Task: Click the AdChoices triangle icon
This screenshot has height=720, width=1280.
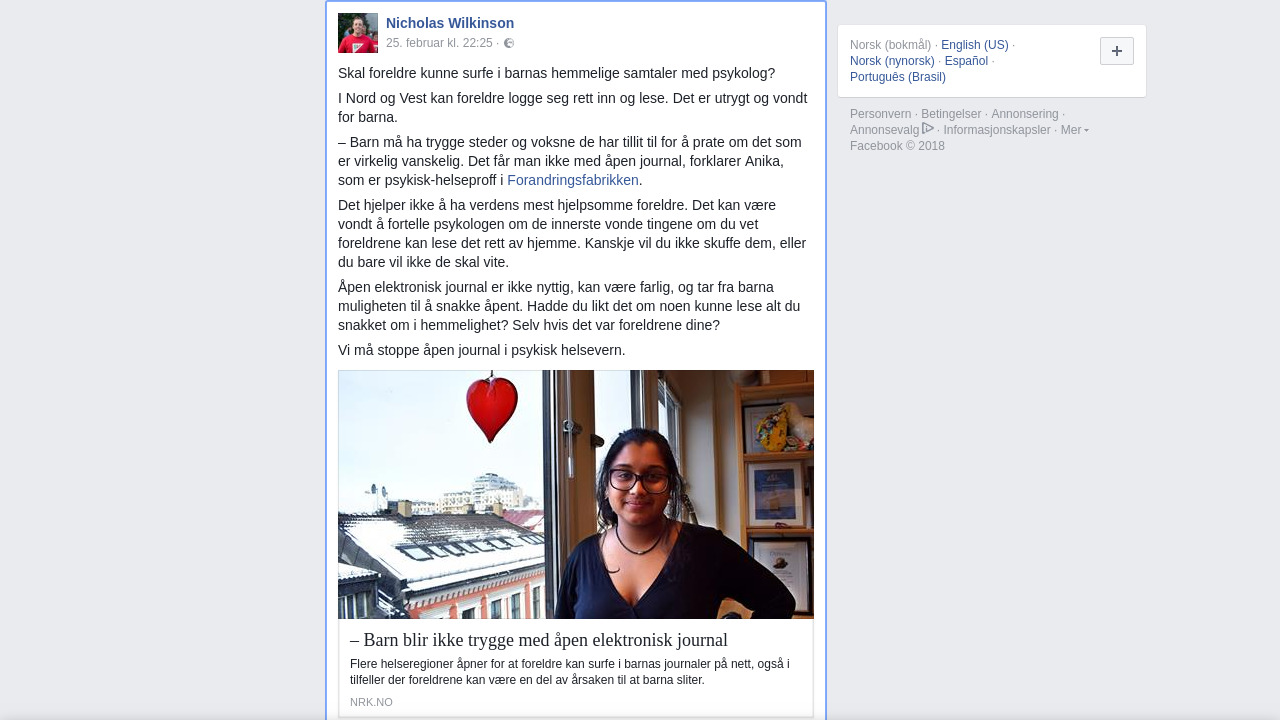Action: click(928, 128)
